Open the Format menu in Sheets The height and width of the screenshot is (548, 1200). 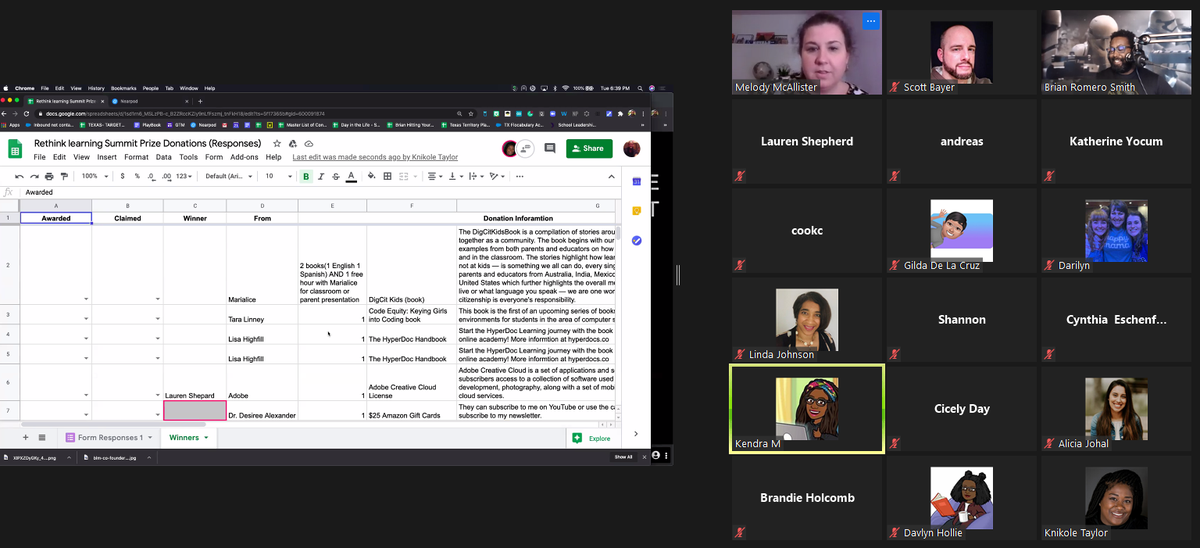click(x=136, y=157)
